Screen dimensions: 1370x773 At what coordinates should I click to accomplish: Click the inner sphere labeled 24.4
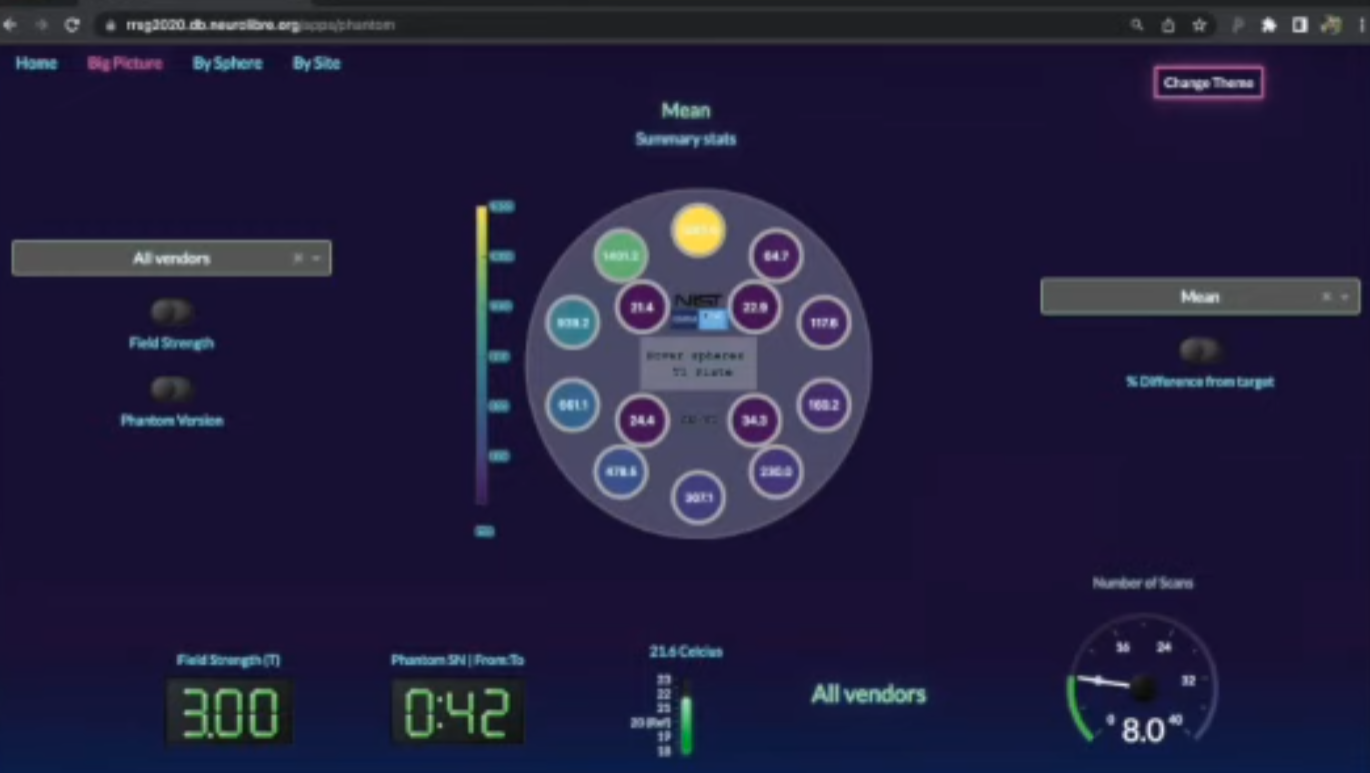[x=641, y=420]
